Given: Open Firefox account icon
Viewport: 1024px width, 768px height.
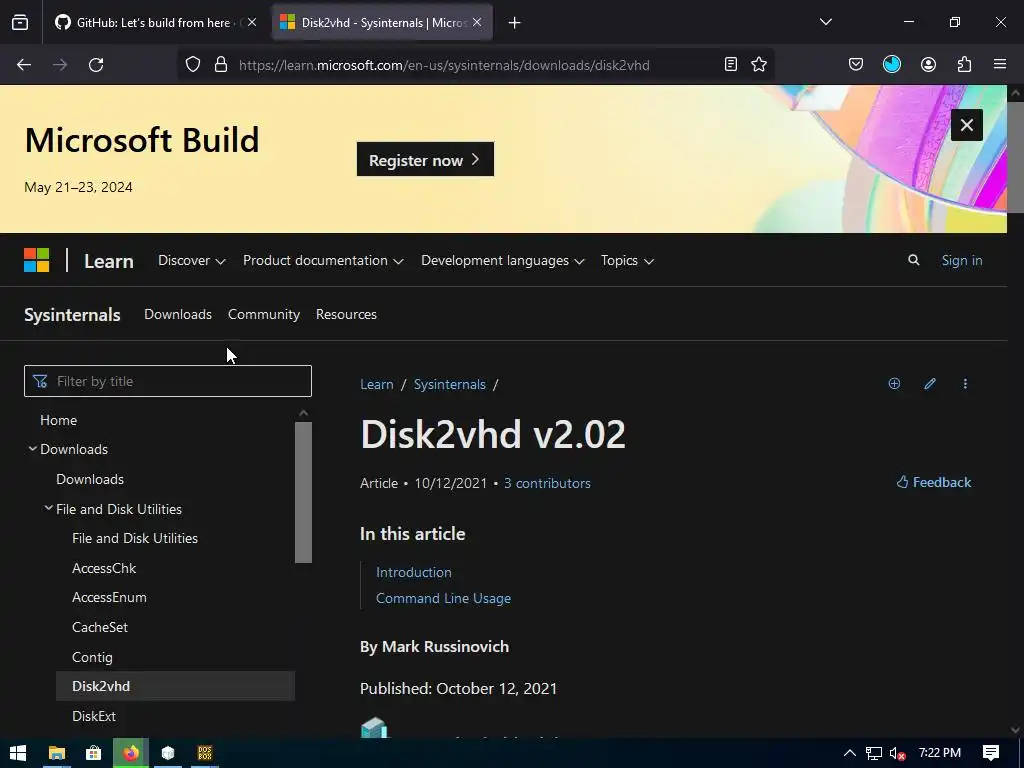Looking at the screenshot, I should 928,64.
